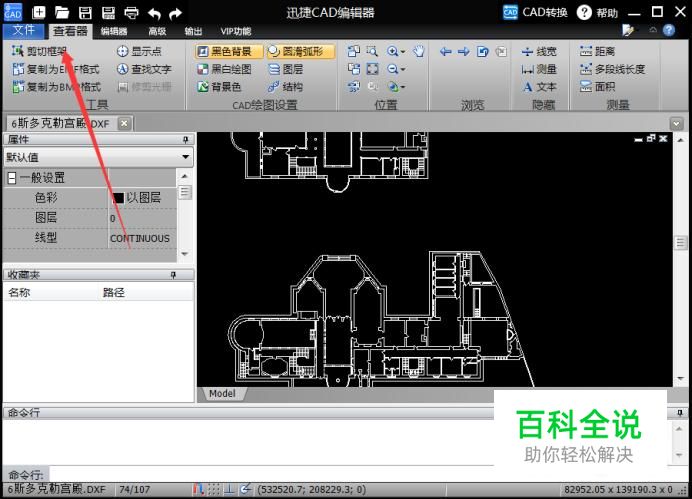The height and width of the screenshot is (499, 692).
Task: Open 结构 structure panel
Action: tap(286, 86)
